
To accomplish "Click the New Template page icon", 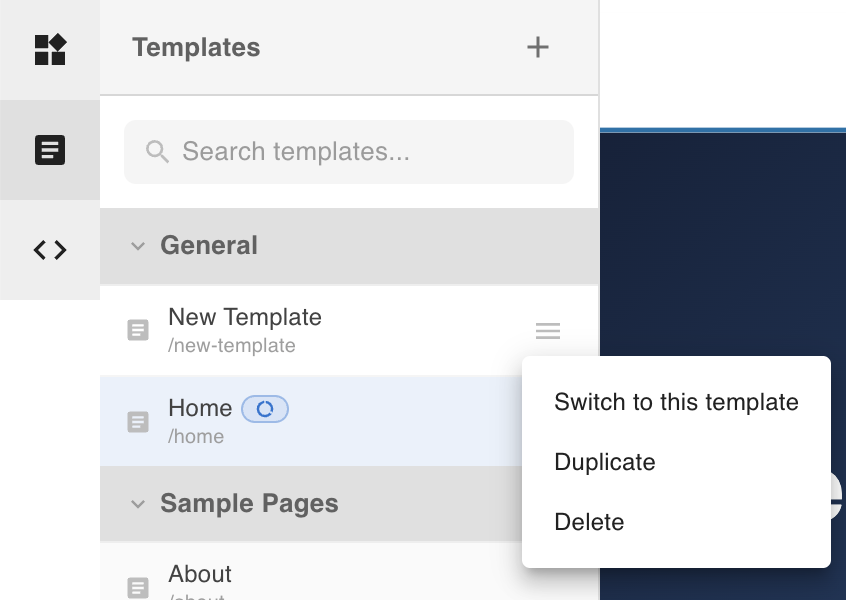I will (x=138, y=330).
